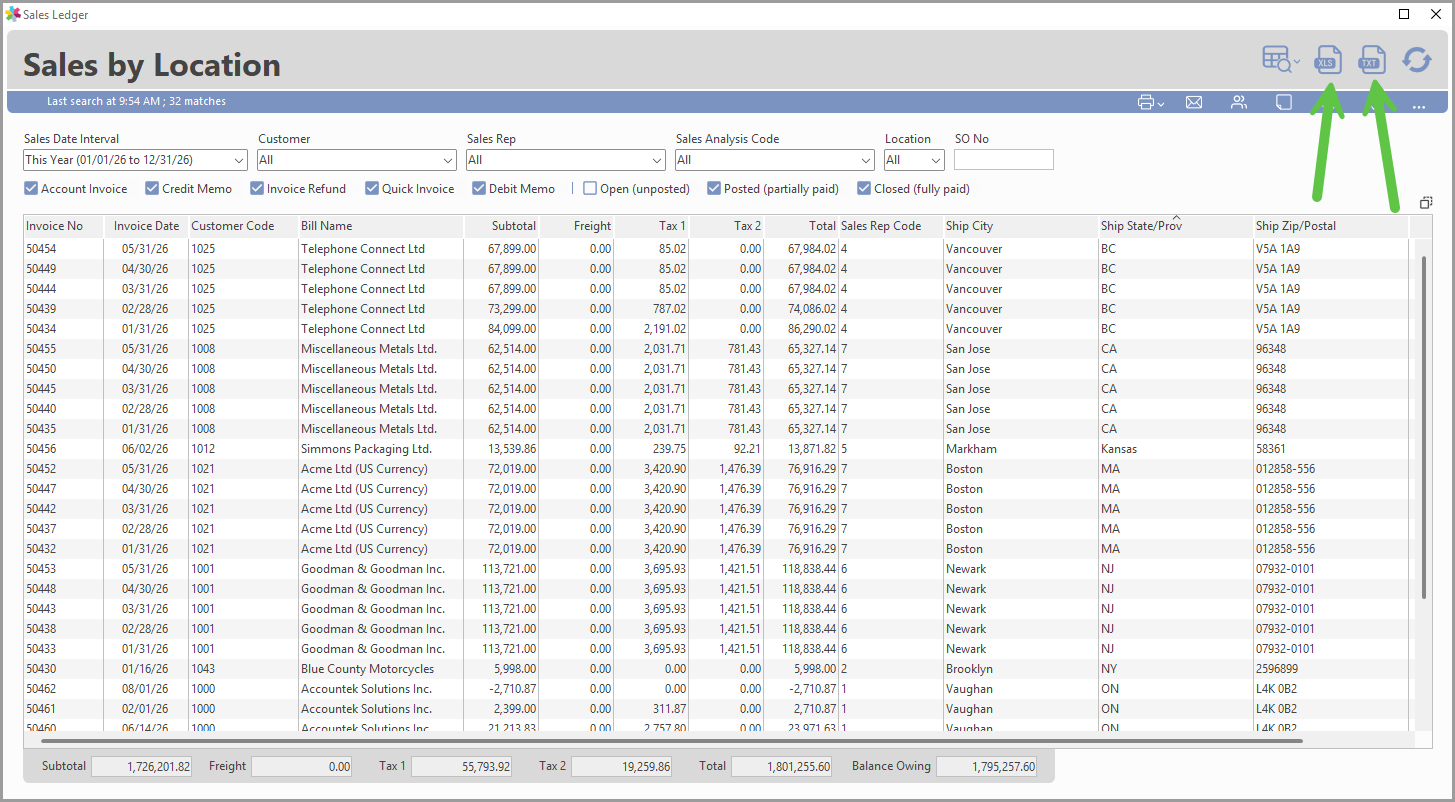Open the sticky note icon

1284,102
